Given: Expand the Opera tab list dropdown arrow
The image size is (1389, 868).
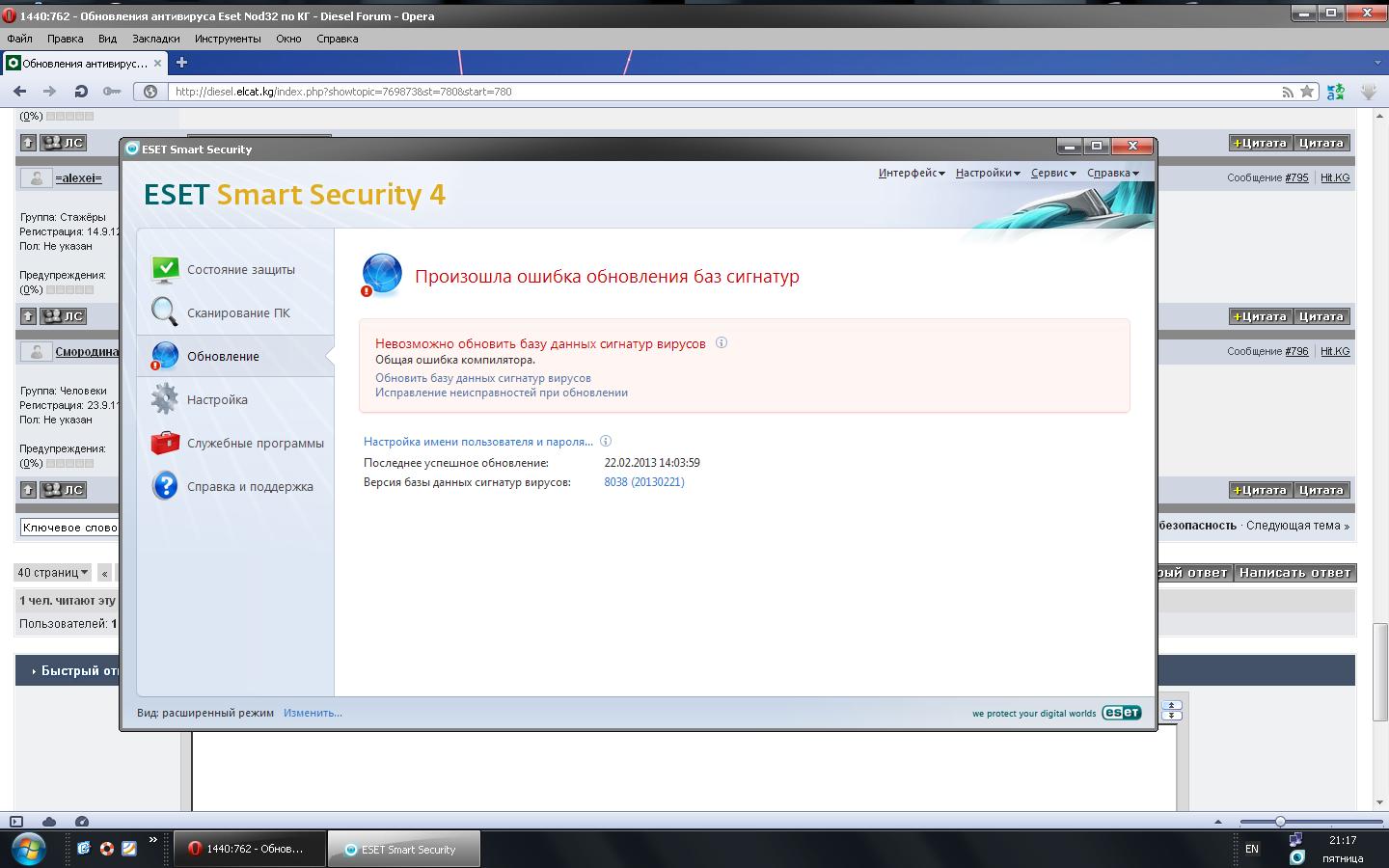Looking at the screenshot, I should [x=1377, y=63].
